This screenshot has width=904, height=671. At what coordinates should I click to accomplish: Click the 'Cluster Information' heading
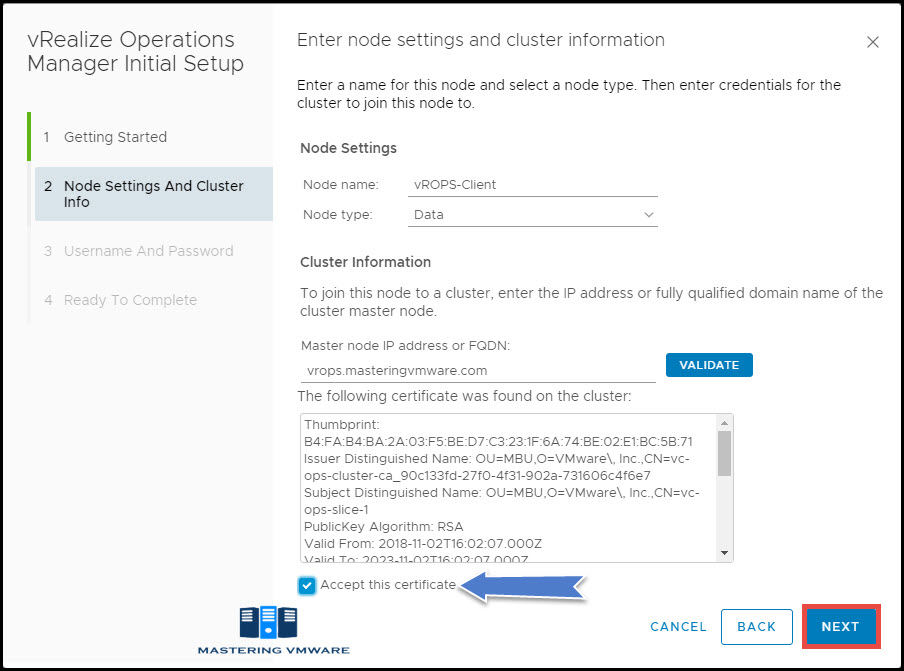coord(366,262)
